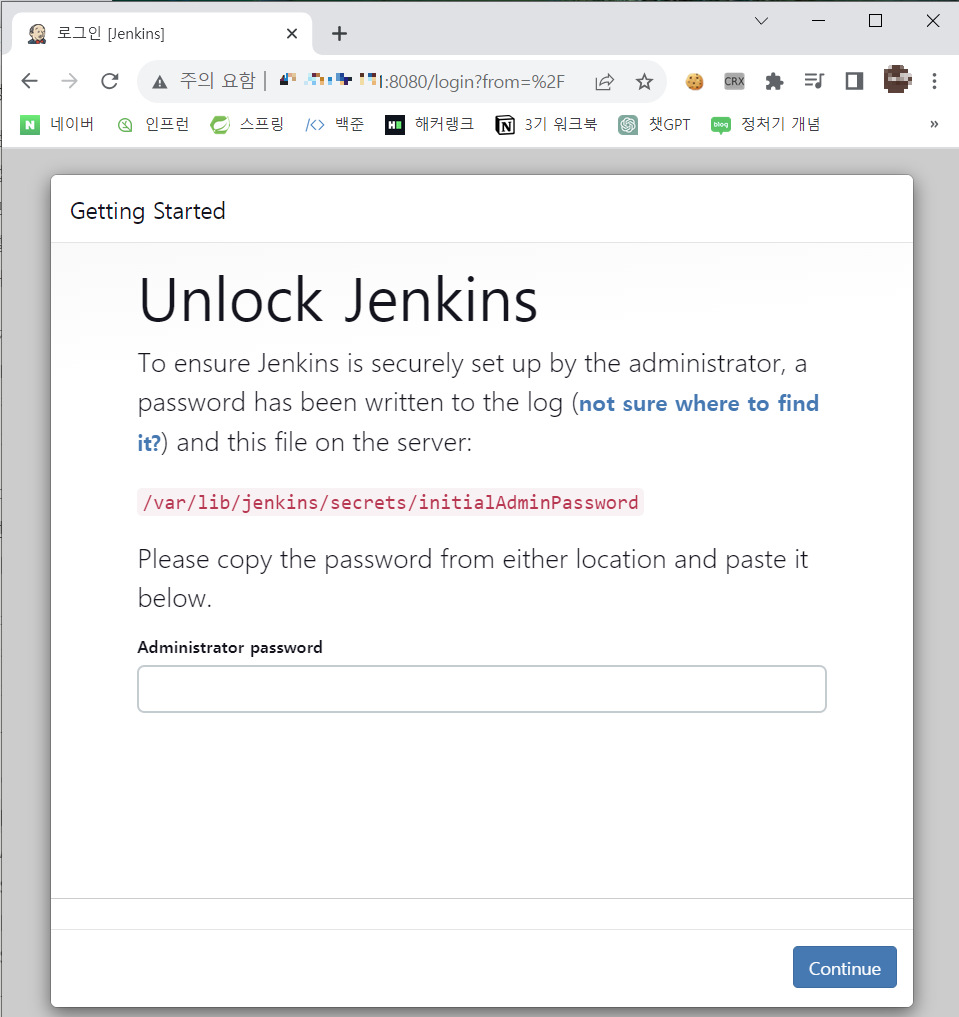
Task: Open the CRX extension icon
Action: [x=734, y=81]
